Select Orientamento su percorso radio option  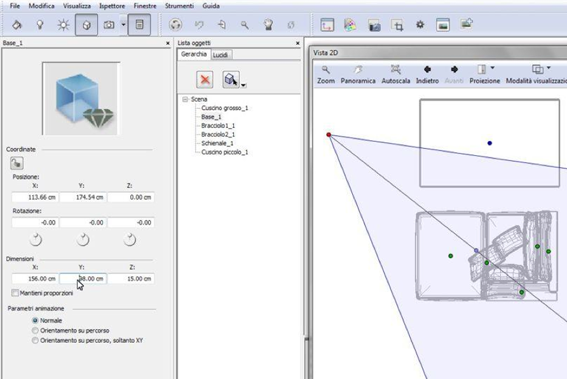tap(35, 331)
